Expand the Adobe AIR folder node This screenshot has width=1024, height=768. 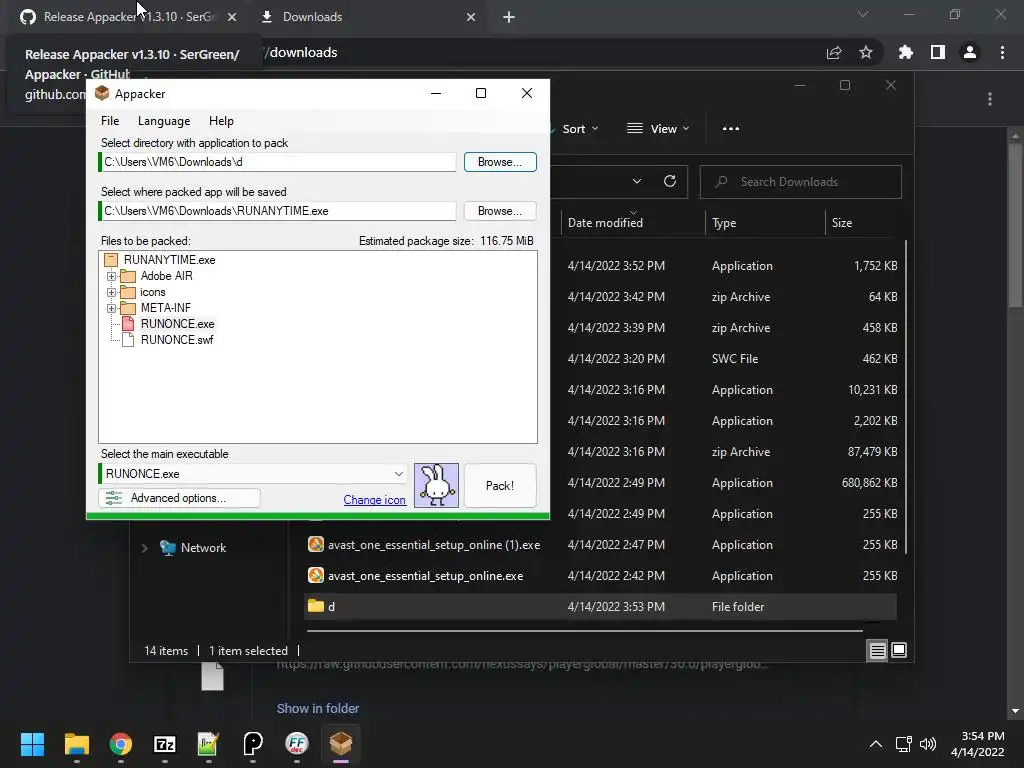[112, 276]
